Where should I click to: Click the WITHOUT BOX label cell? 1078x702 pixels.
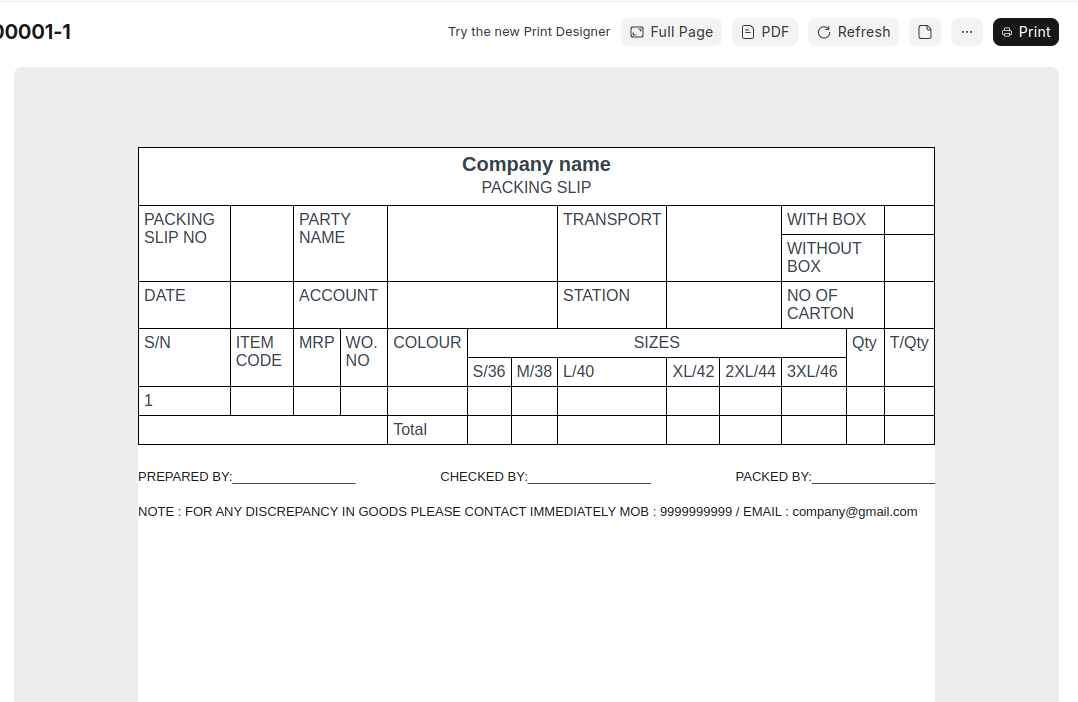click(831, 257)
